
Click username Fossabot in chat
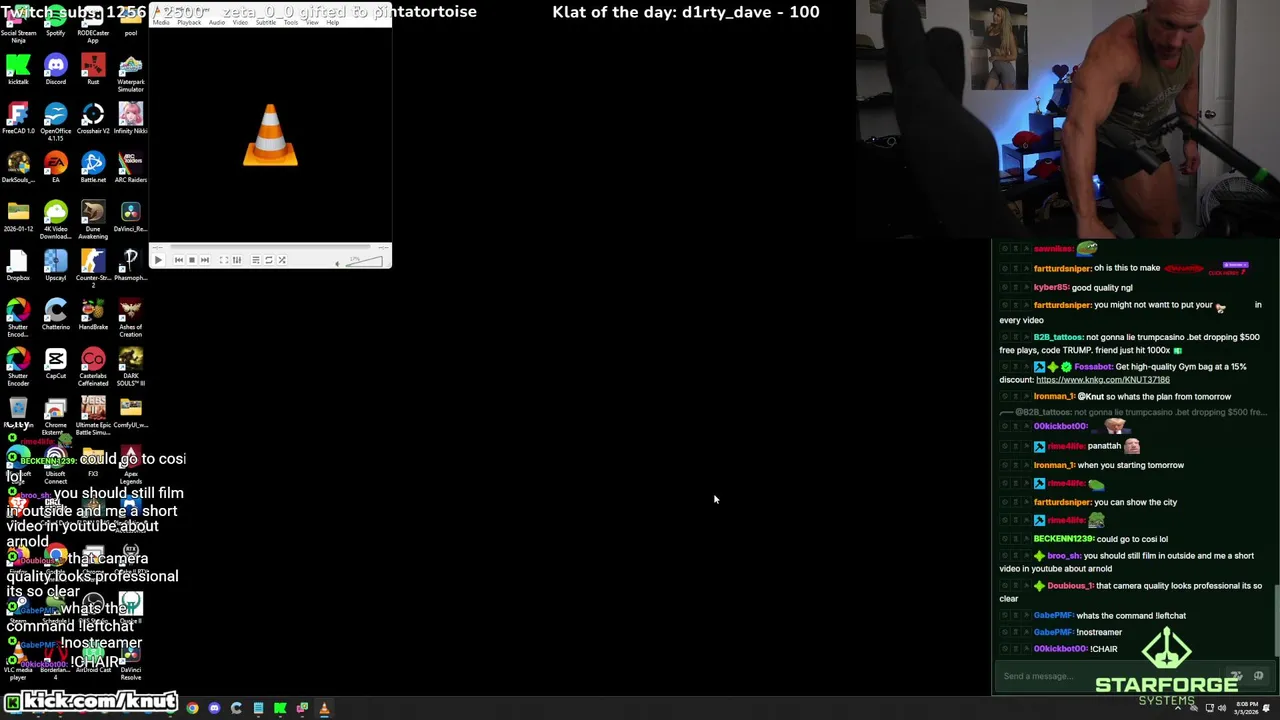click(x=1092, y=367)
